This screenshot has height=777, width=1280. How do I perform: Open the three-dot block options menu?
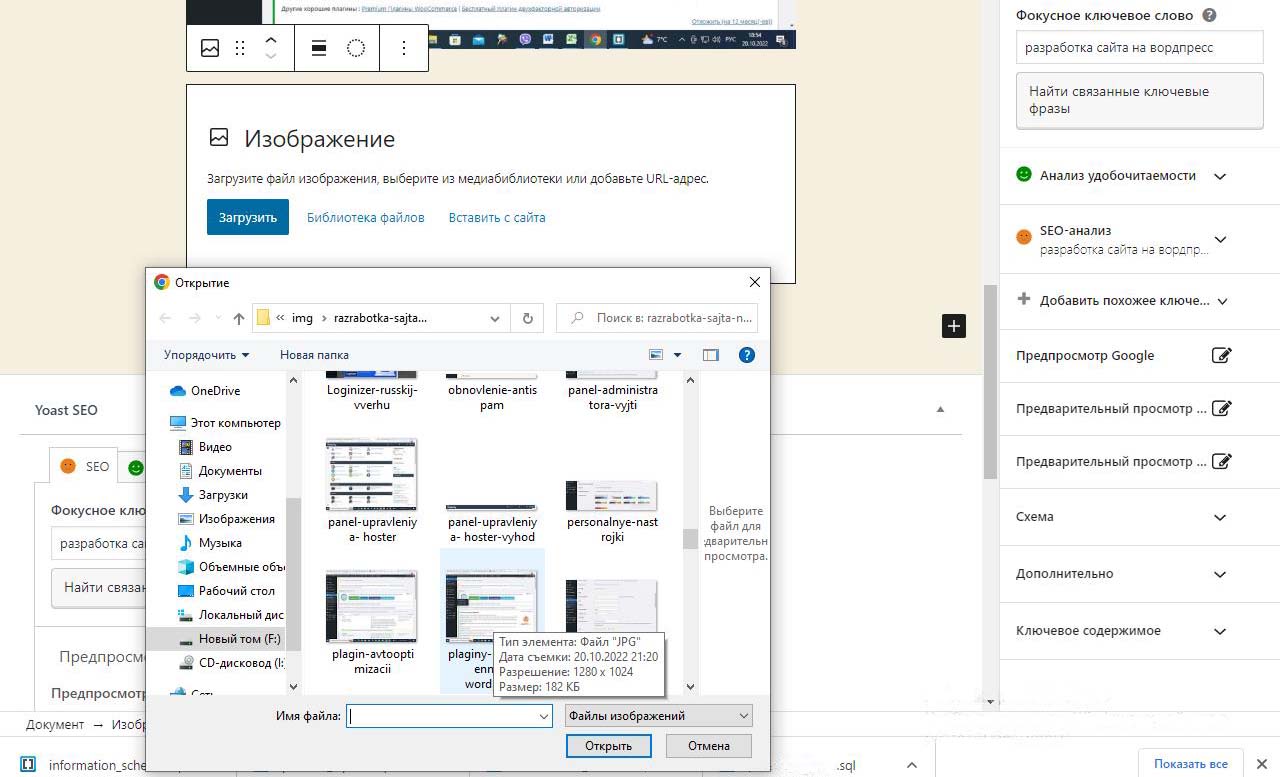(x=404, y=48)
